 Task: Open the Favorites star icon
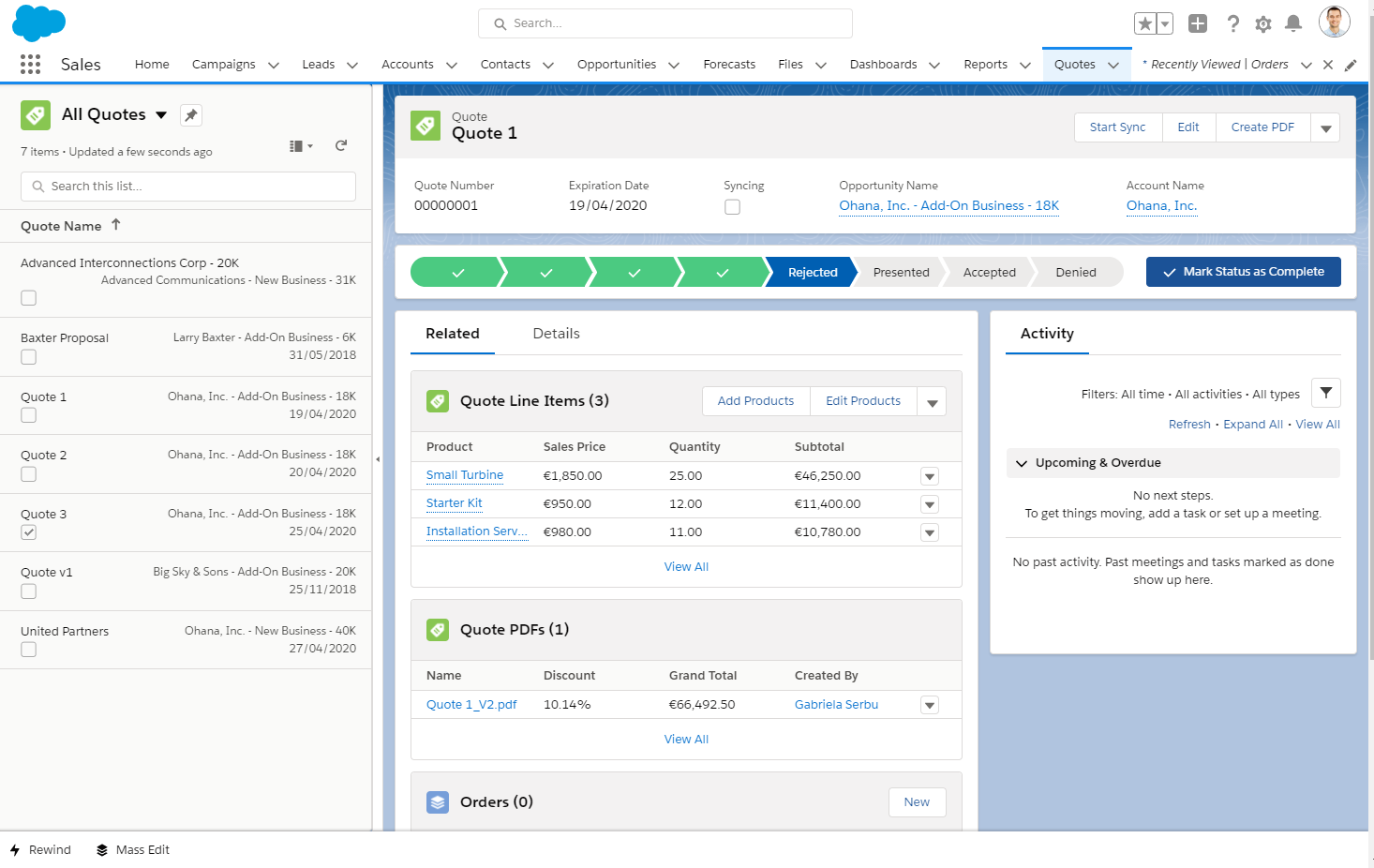click(1144, 23)
